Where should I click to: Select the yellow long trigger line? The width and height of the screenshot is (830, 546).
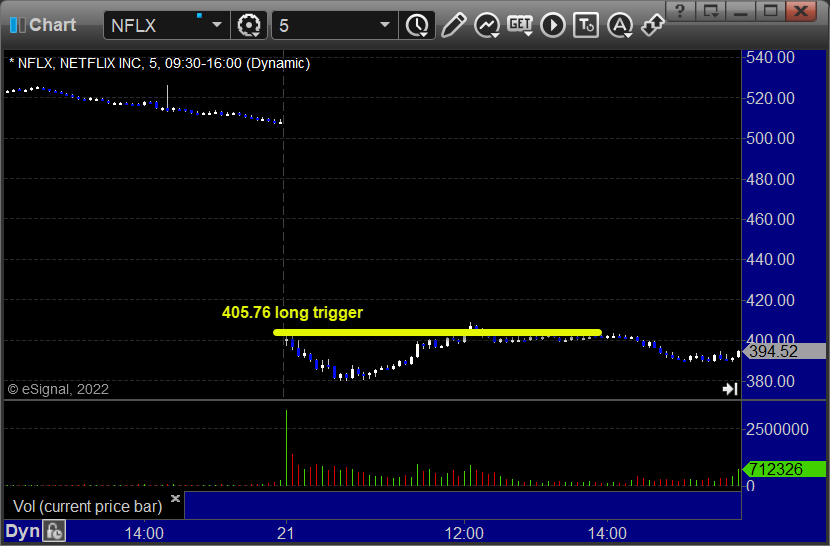click(x=437, y=333)
